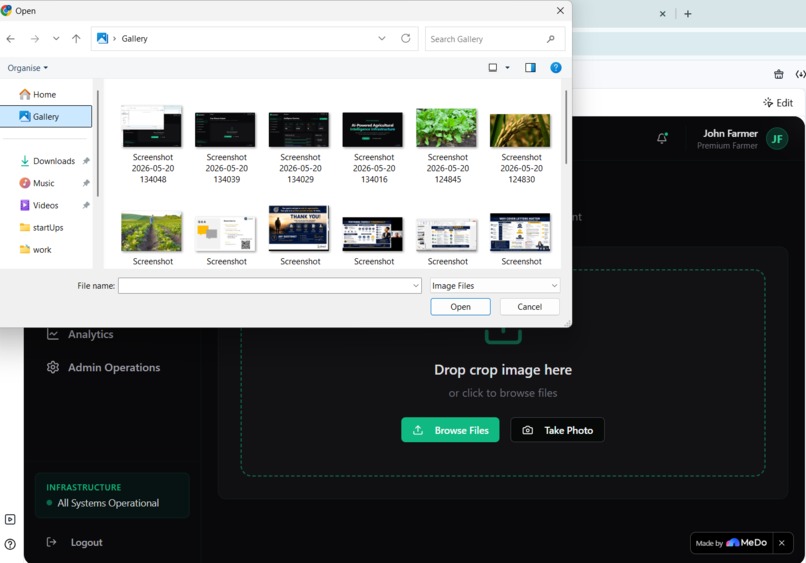The width and height of the screenshot is (806, 563).
Task: Click the Edit button in browser
Action: (778, 103)
